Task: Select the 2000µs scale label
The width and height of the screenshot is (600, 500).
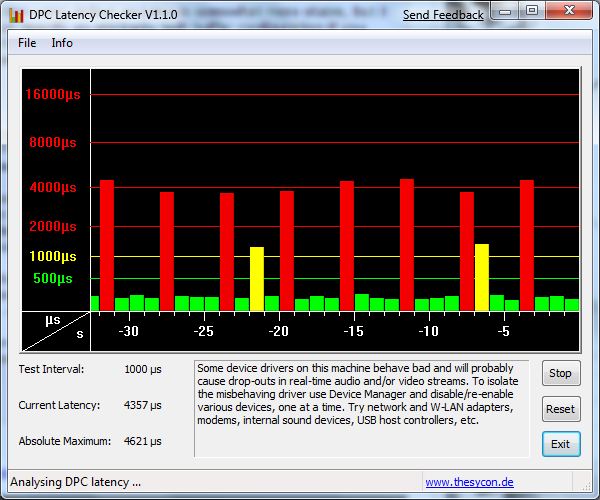Action: click(53, 226)
